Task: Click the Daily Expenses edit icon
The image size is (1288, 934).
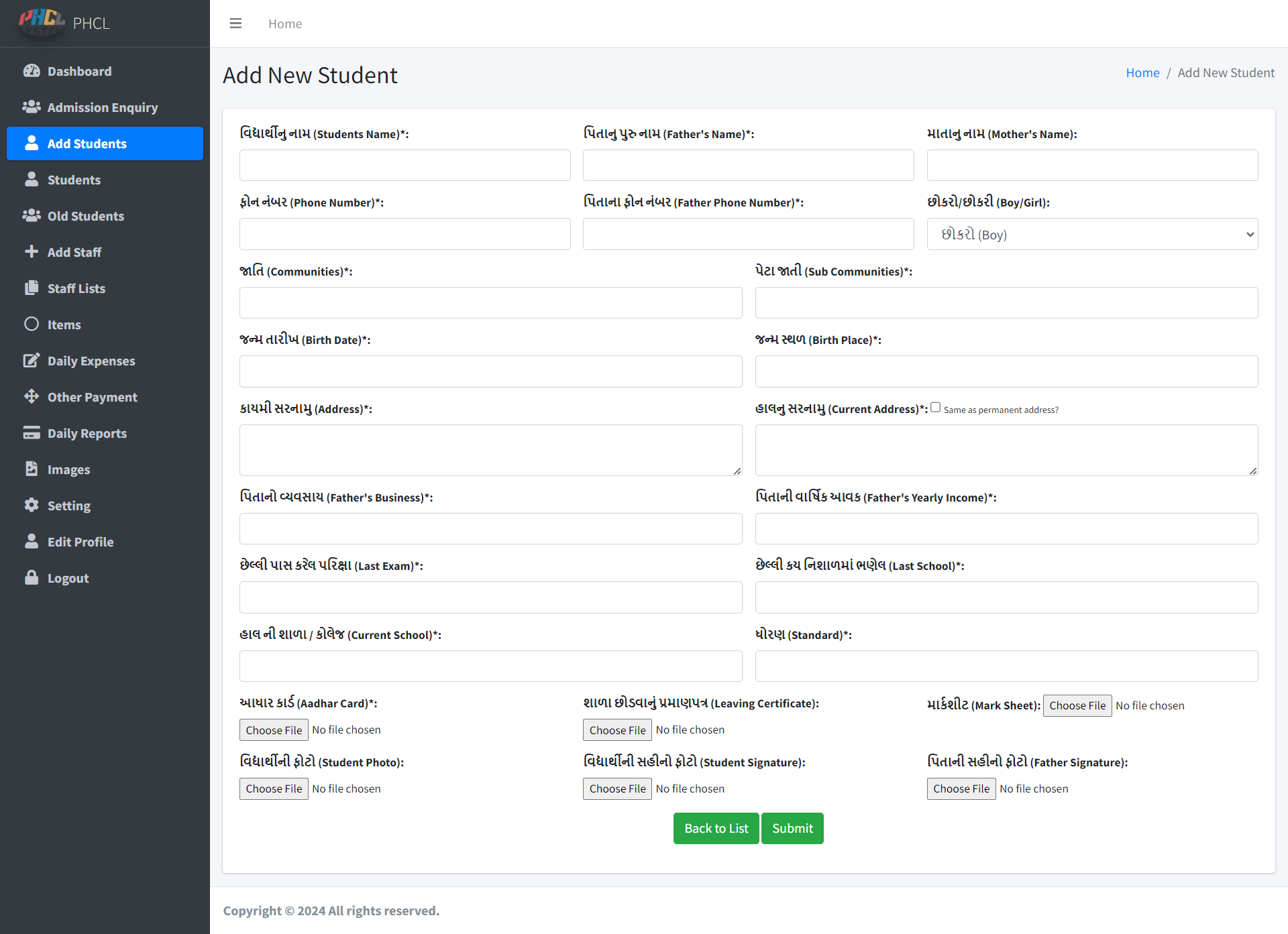Action: (32, 361)
